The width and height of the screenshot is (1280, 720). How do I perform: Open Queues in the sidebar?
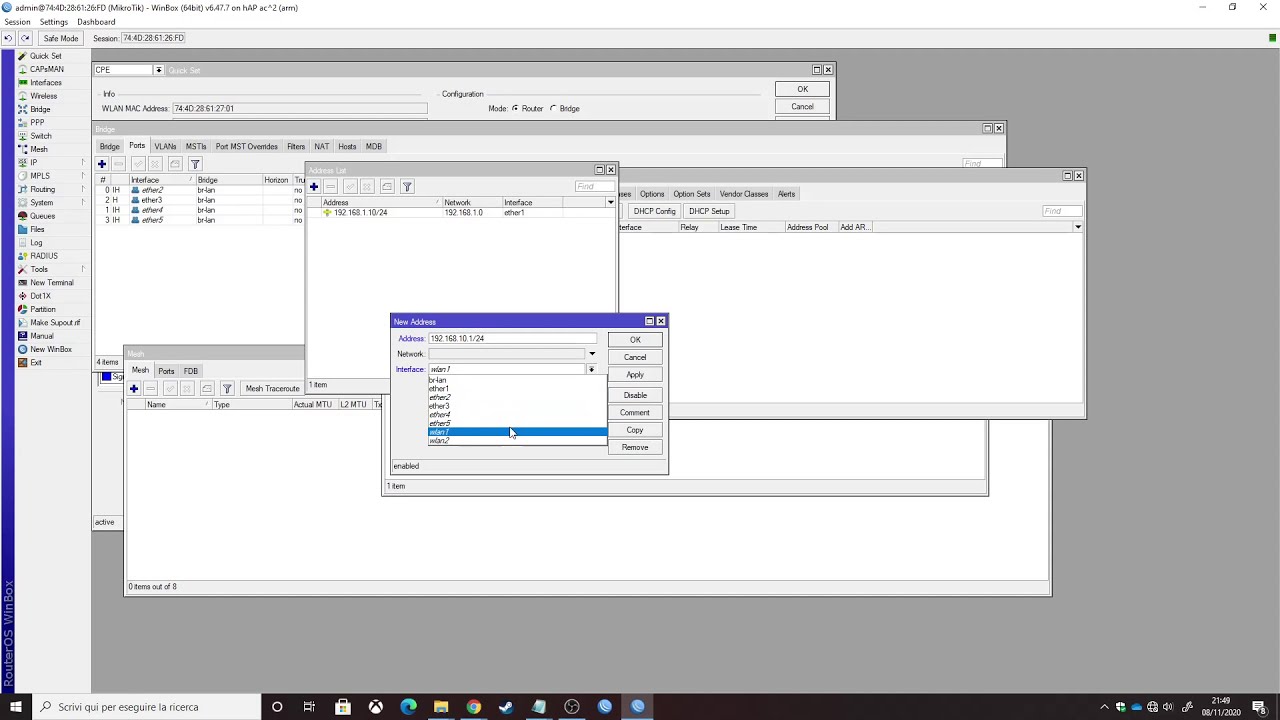coord(42,216)
